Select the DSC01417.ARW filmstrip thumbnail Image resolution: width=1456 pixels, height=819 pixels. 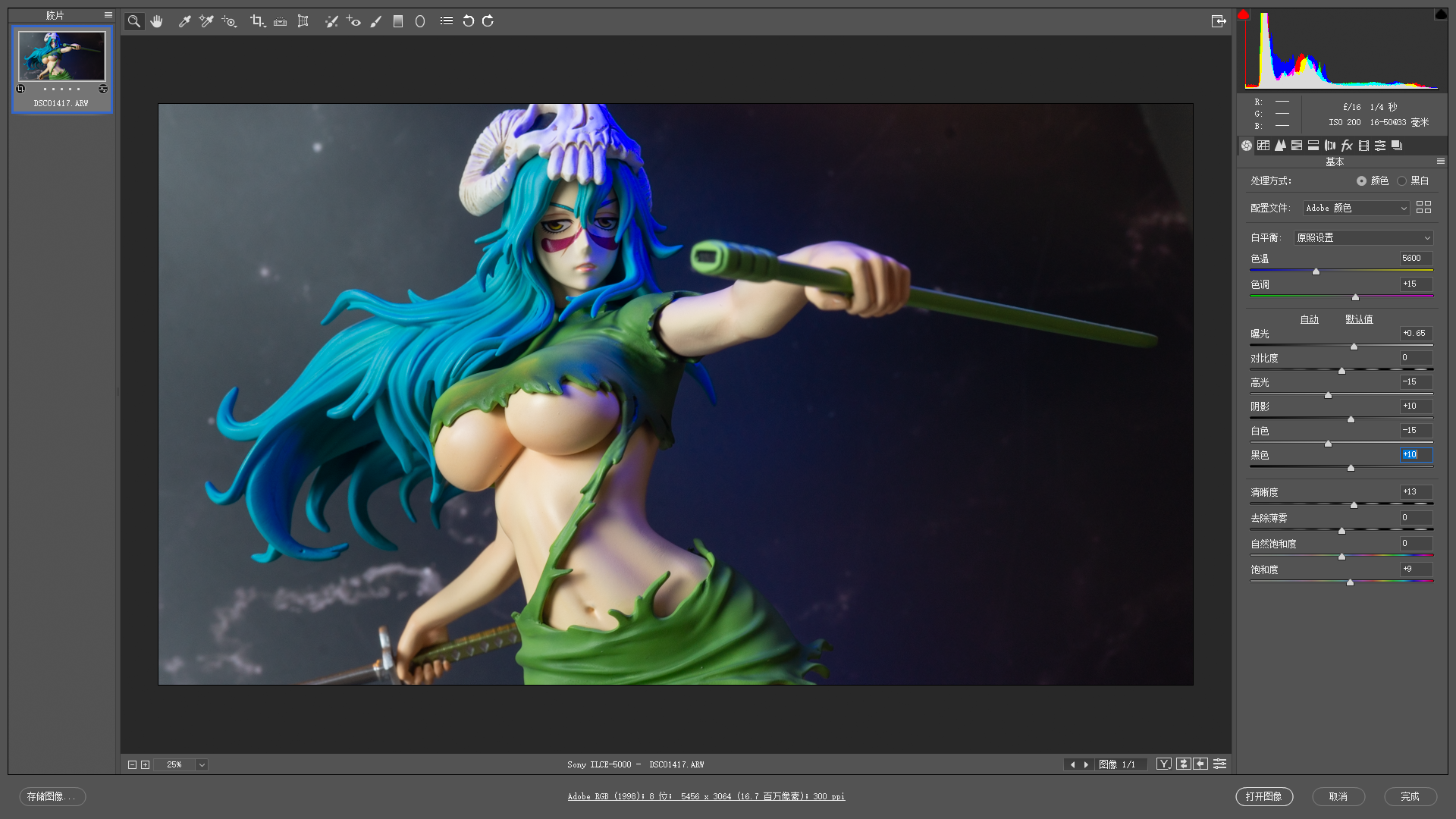[x=61, y=57]
